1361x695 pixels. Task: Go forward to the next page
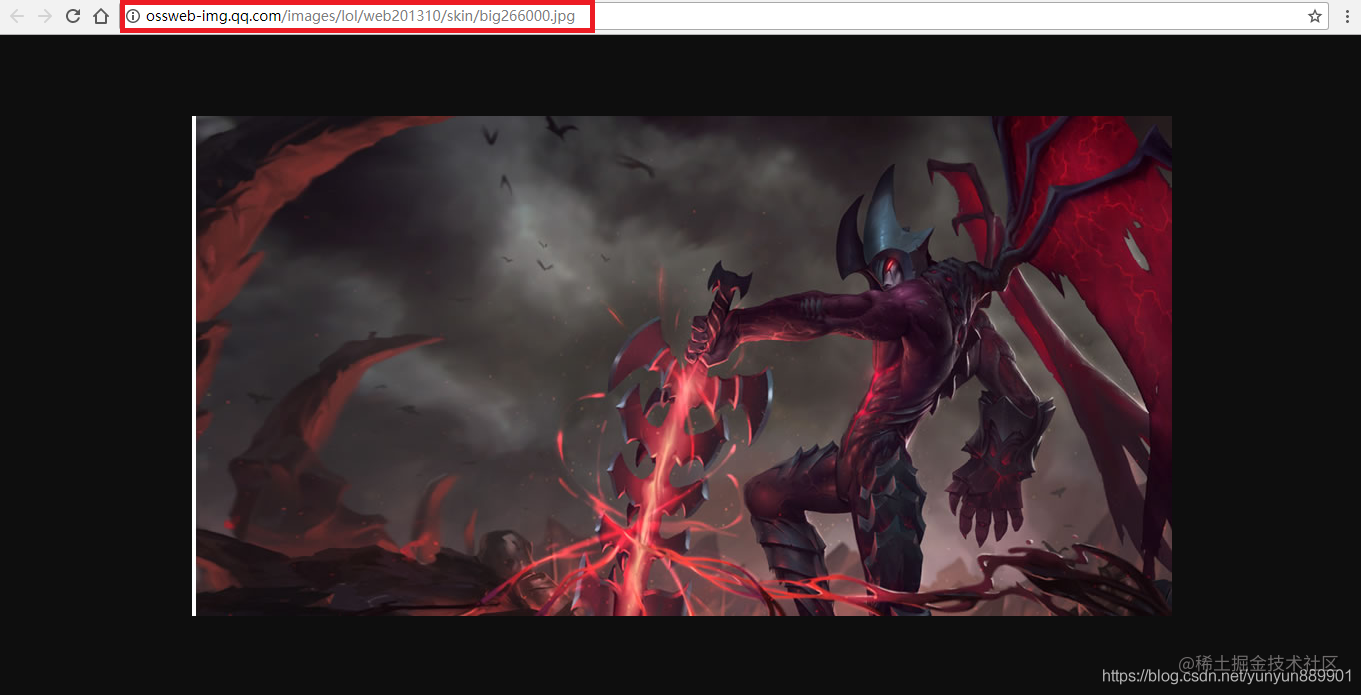tap(44, 16)
